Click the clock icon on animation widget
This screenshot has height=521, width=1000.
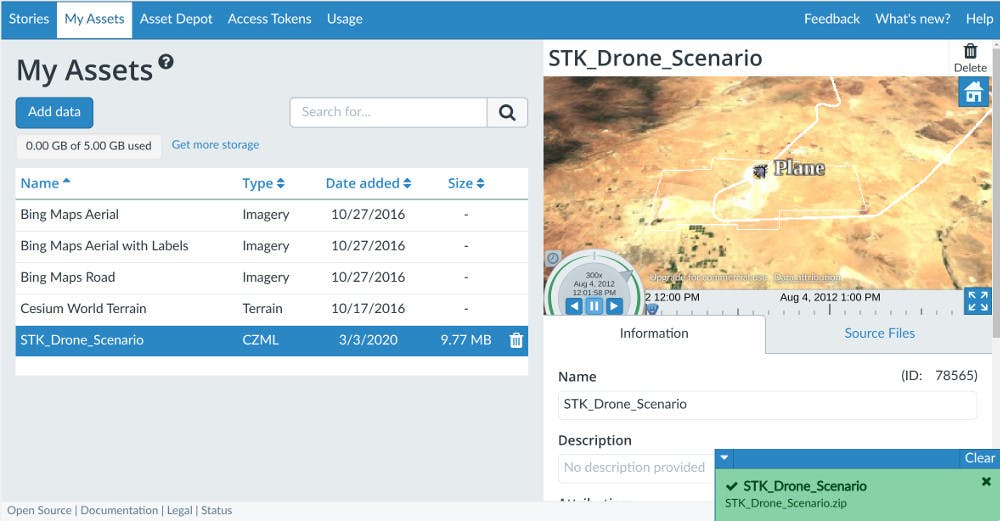click(553, 259)
